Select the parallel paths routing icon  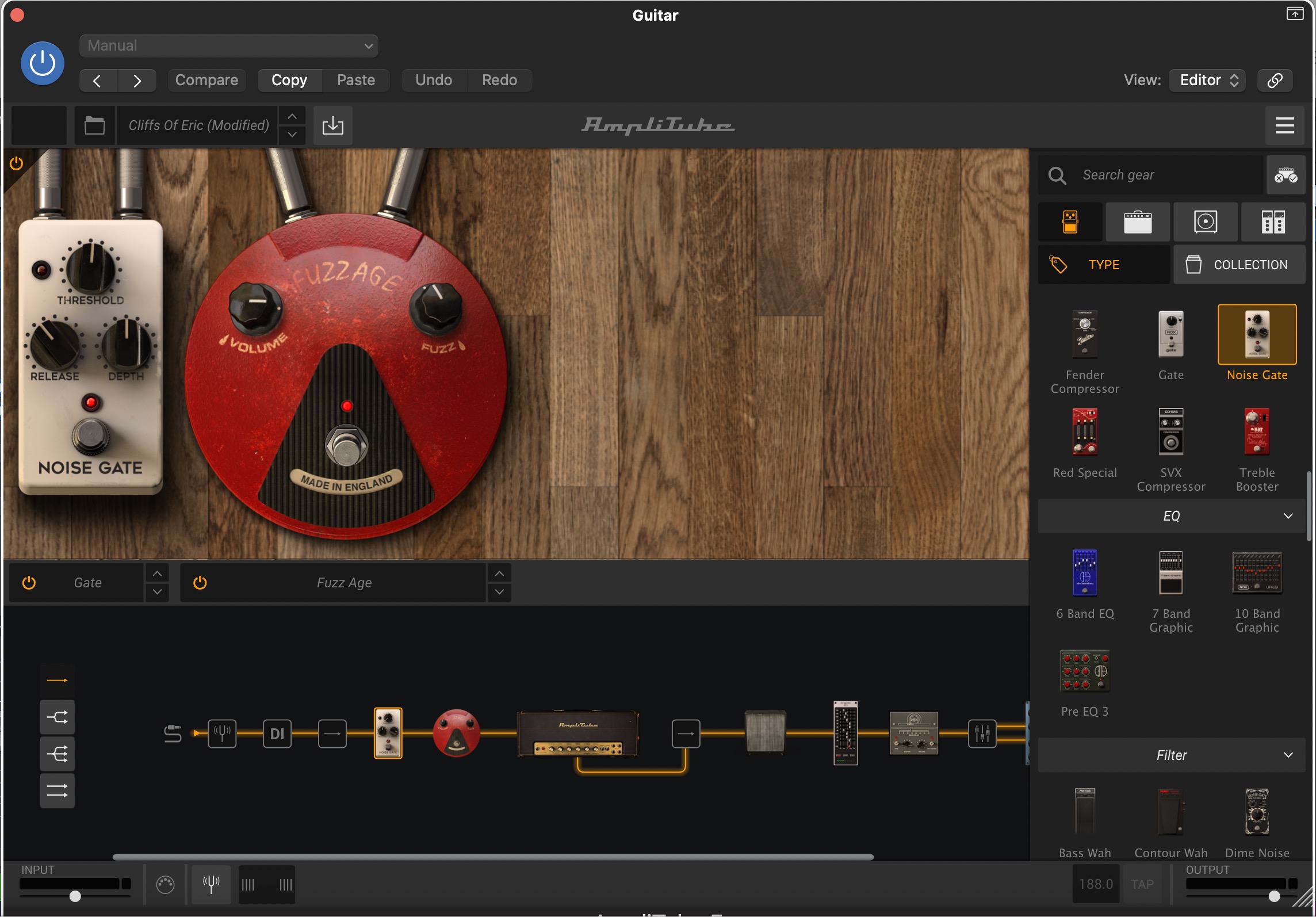57,790
